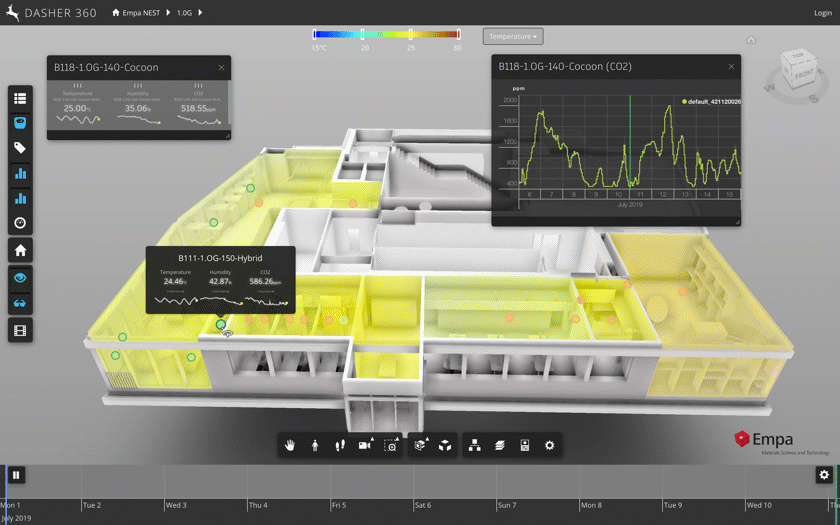Close the B118-1.OG-140-Cocoon (CO2) chart panel
Image resolution: width=840 pixels, height=525 pixels.
pyautogui.click(x=731, y=67)
